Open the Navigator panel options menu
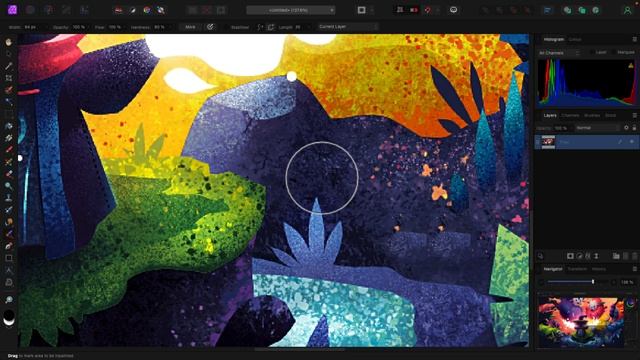Image resolution: width=640 pixels, height=360 pixels. [634, 269]
